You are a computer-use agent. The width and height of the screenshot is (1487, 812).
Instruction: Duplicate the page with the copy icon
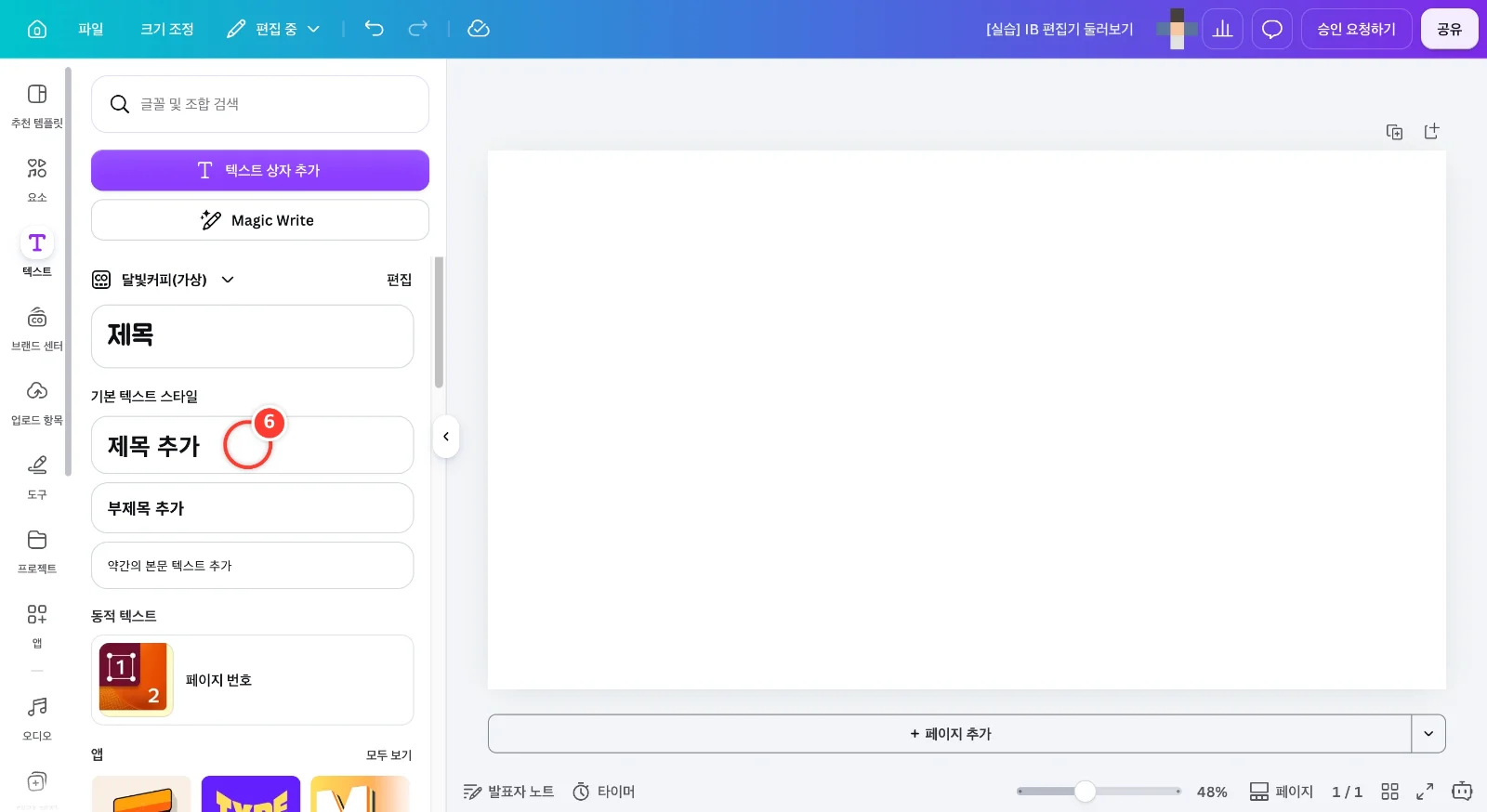tap(1395, 132)
